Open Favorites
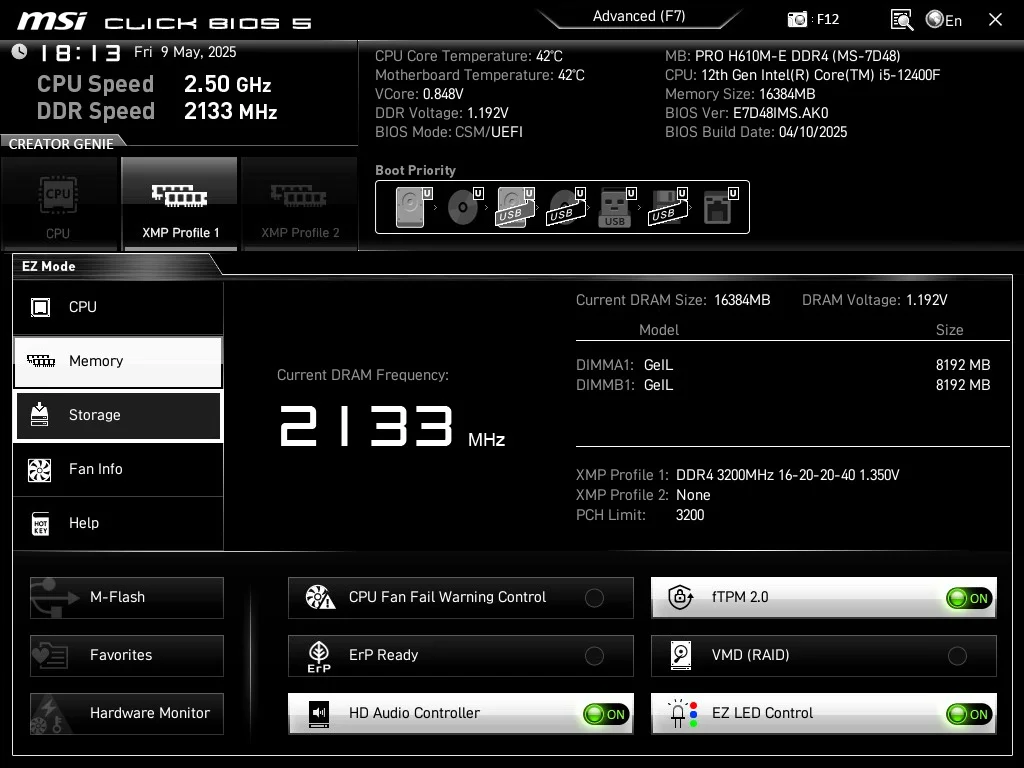Viewport: 1024px width, 768px height. click(127, 656)
